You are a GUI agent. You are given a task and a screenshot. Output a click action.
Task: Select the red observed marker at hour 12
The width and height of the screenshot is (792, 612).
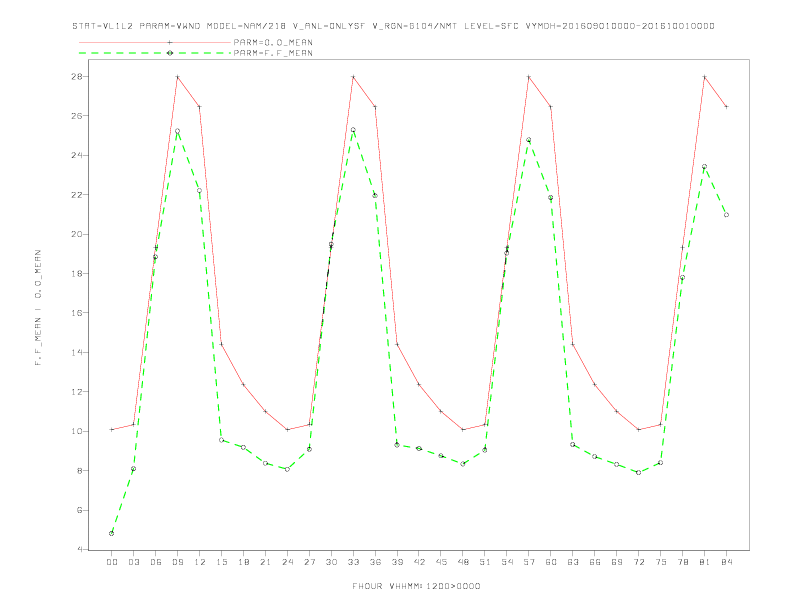pyautogui.click(x=200, y=107)
